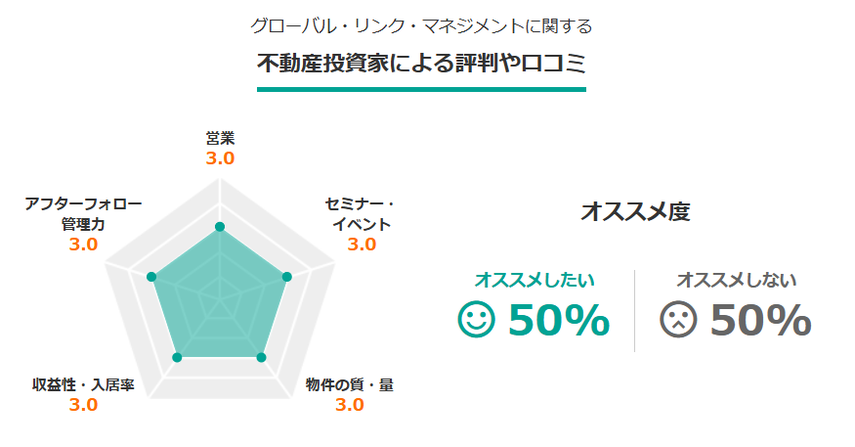Click the green 50% recommend value
The image size is (855, 447).
(559, 320)
